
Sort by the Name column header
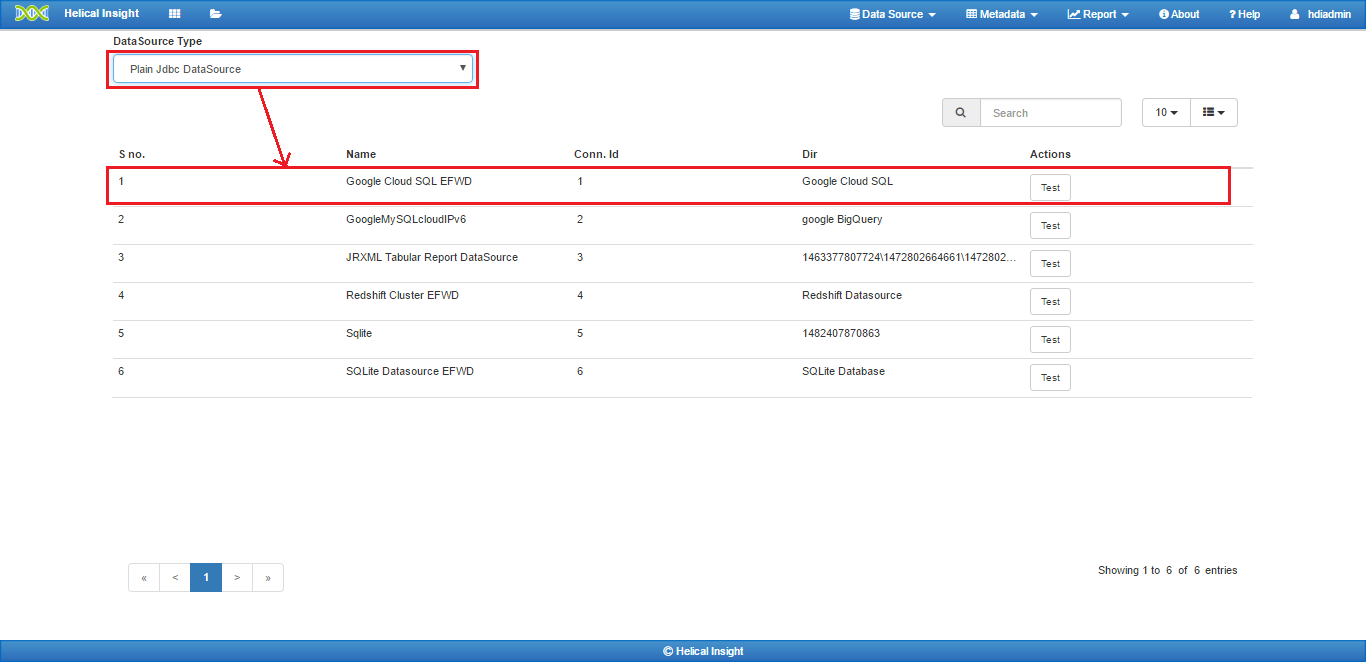point(361,154)
